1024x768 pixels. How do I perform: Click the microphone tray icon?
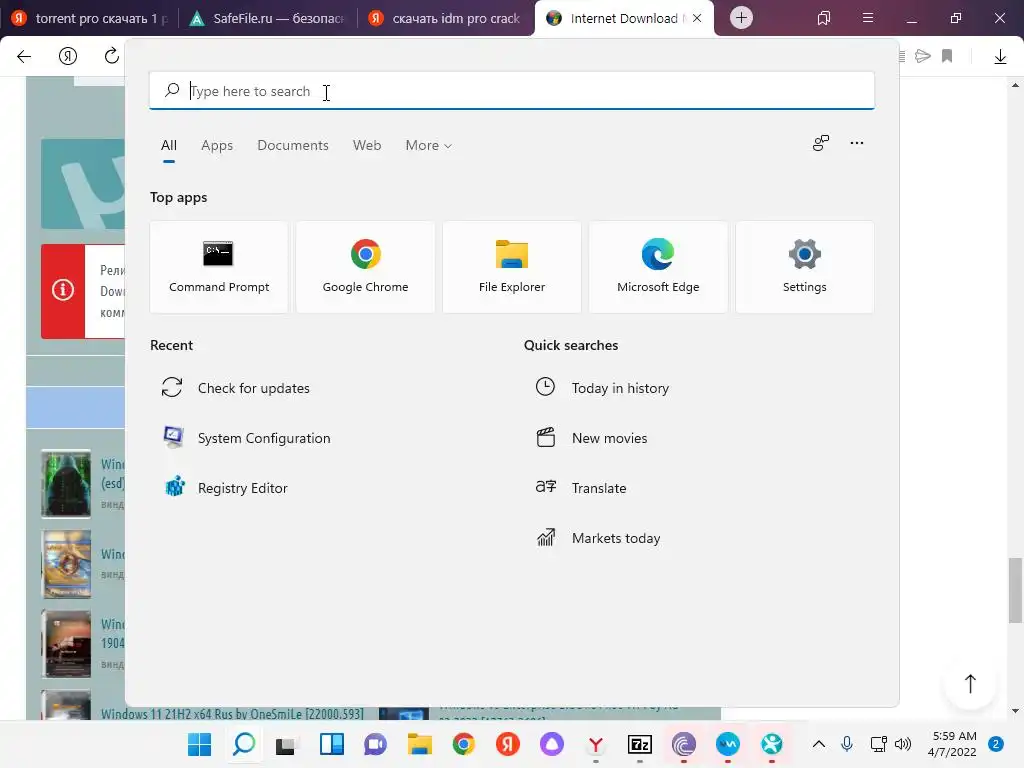click(x=846, y=744)
